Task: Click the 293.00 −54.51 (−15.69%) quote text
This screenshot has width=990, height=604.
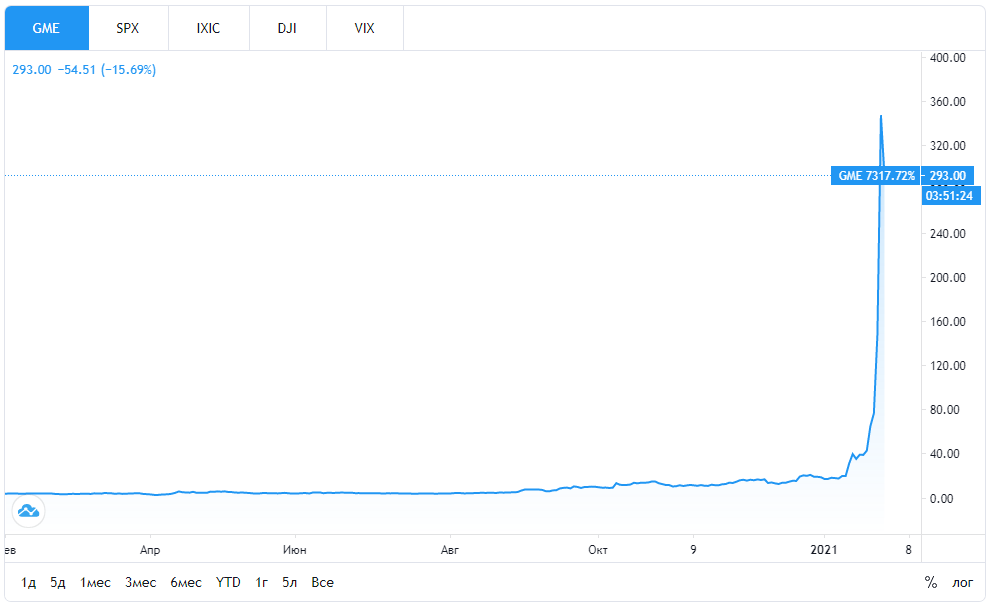Action: 84,69
